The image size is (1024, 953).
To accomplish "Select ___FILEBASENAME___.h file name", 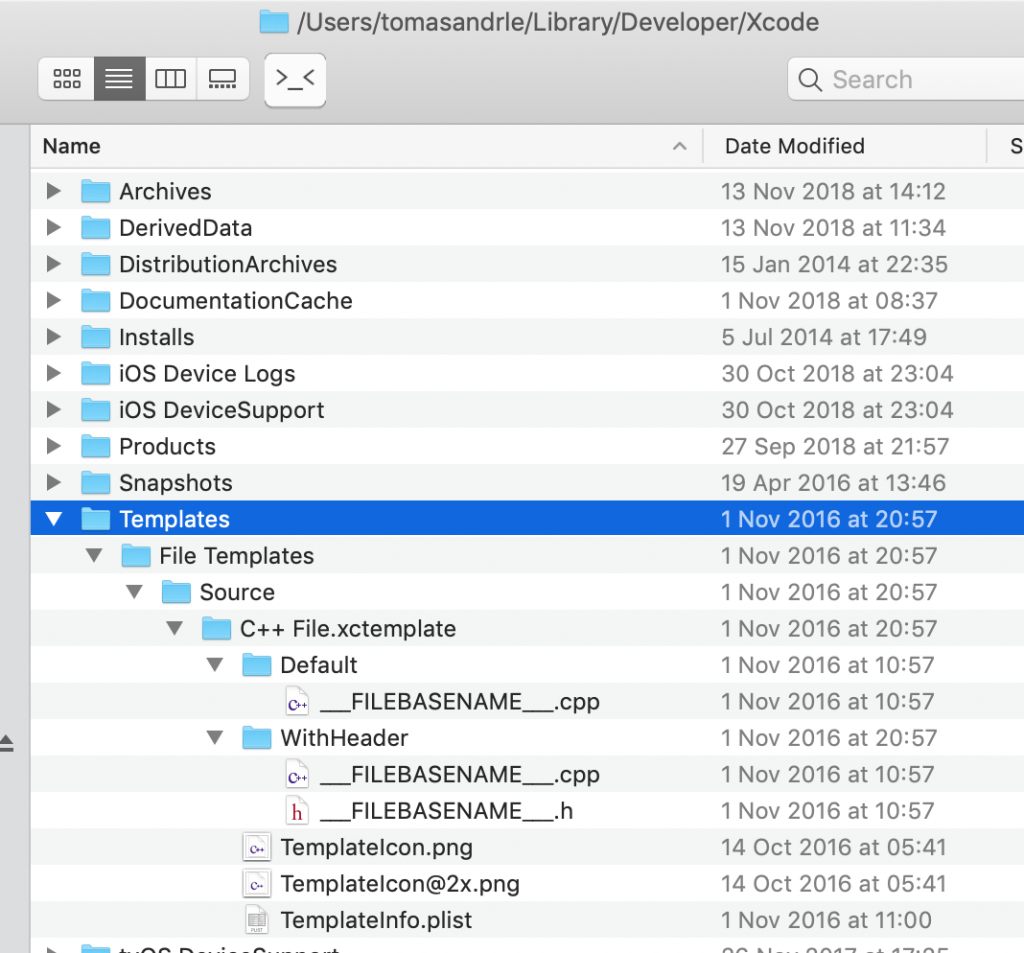I will (x=447, y=811).
